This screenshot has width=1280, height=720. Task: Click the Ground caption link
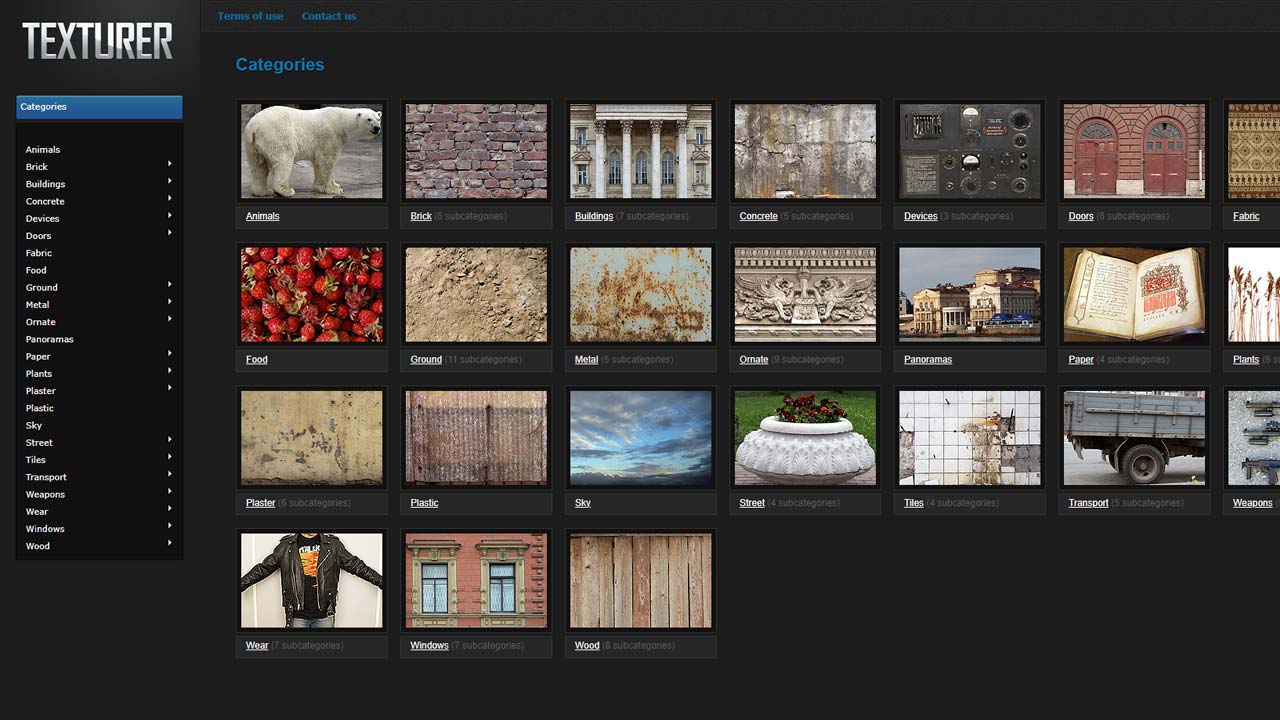coord(426,360)
